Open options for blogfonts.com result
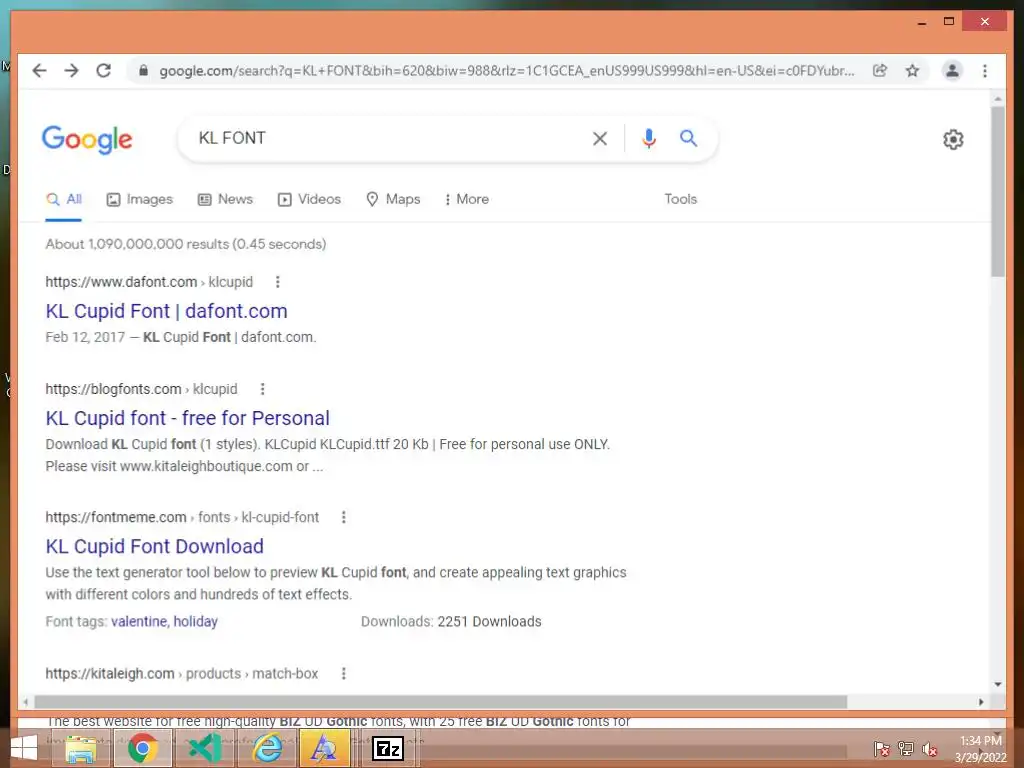This screenshot has width=1024, height=768. pos(263,389)
